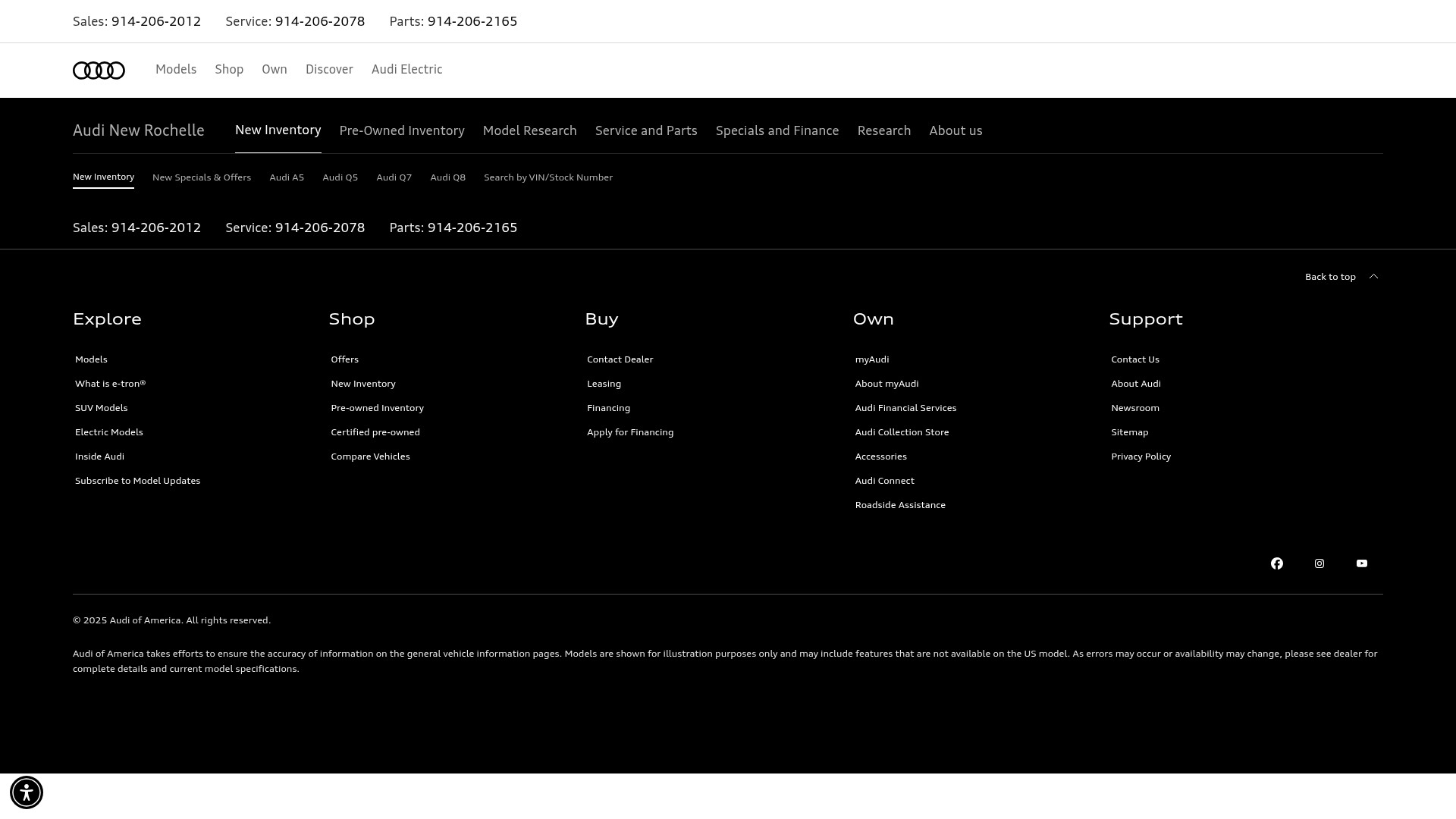Select Specials and Finance tab
Image resolution: width=1456 pixels, height=819 pixels.
point(777,131)
